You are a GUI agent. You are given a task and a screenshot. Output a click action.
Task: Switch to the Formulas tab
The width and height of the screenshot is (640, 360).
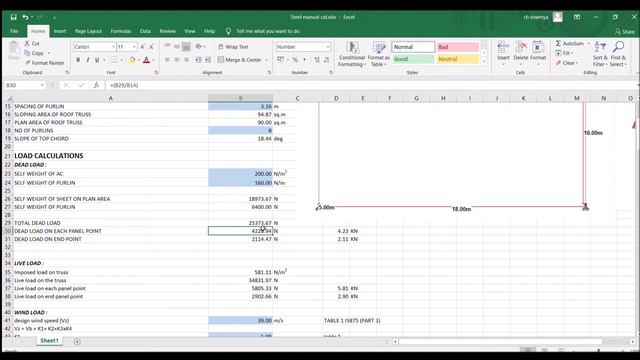pos(121,31)
